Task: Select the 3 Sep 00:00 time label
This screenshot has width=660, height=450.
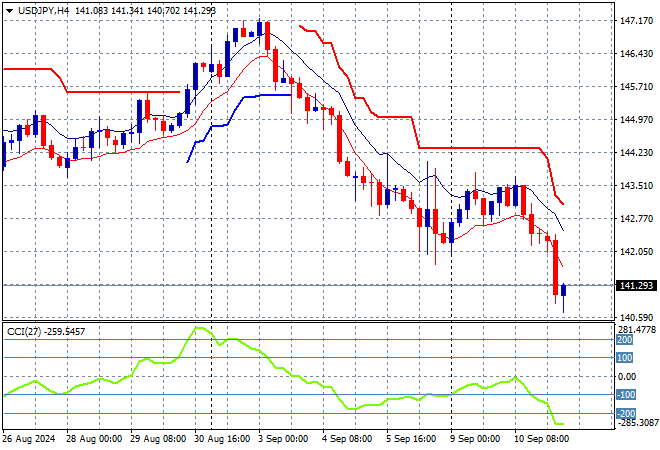Action: tap(284, 439)
